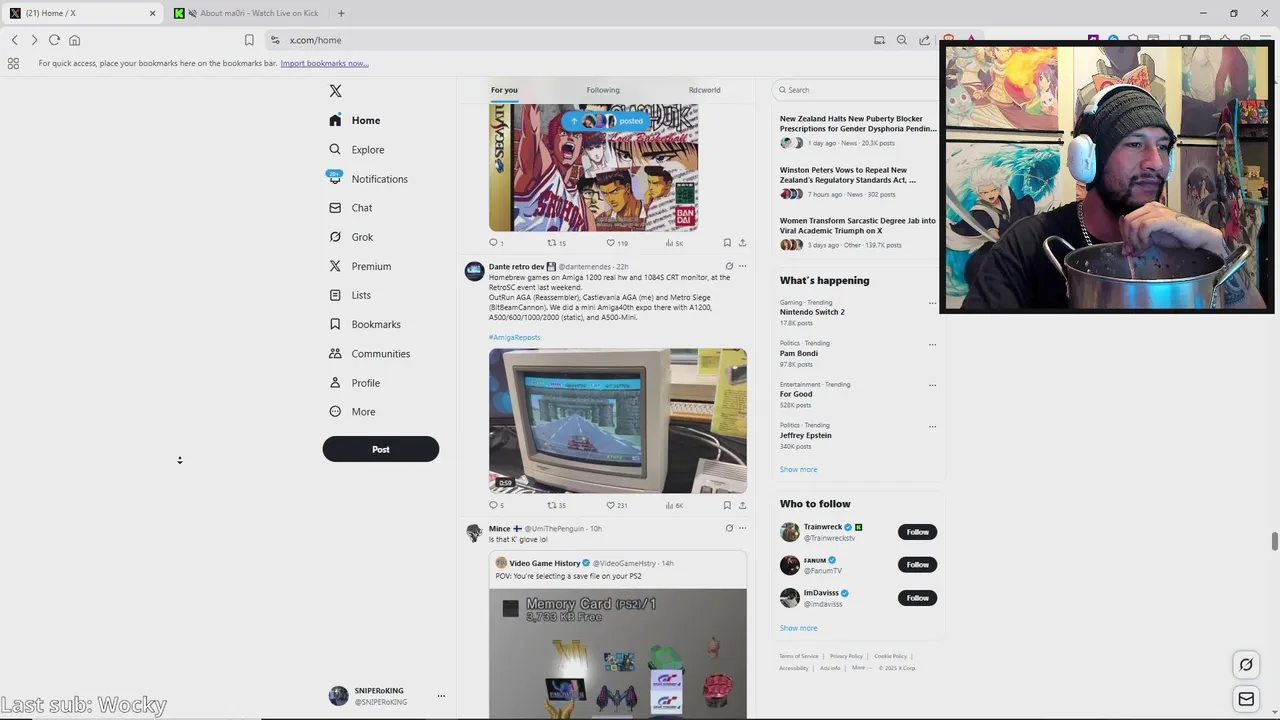Share the basketball manga image post
This screenshot has height=720, width=1280.
742,243
